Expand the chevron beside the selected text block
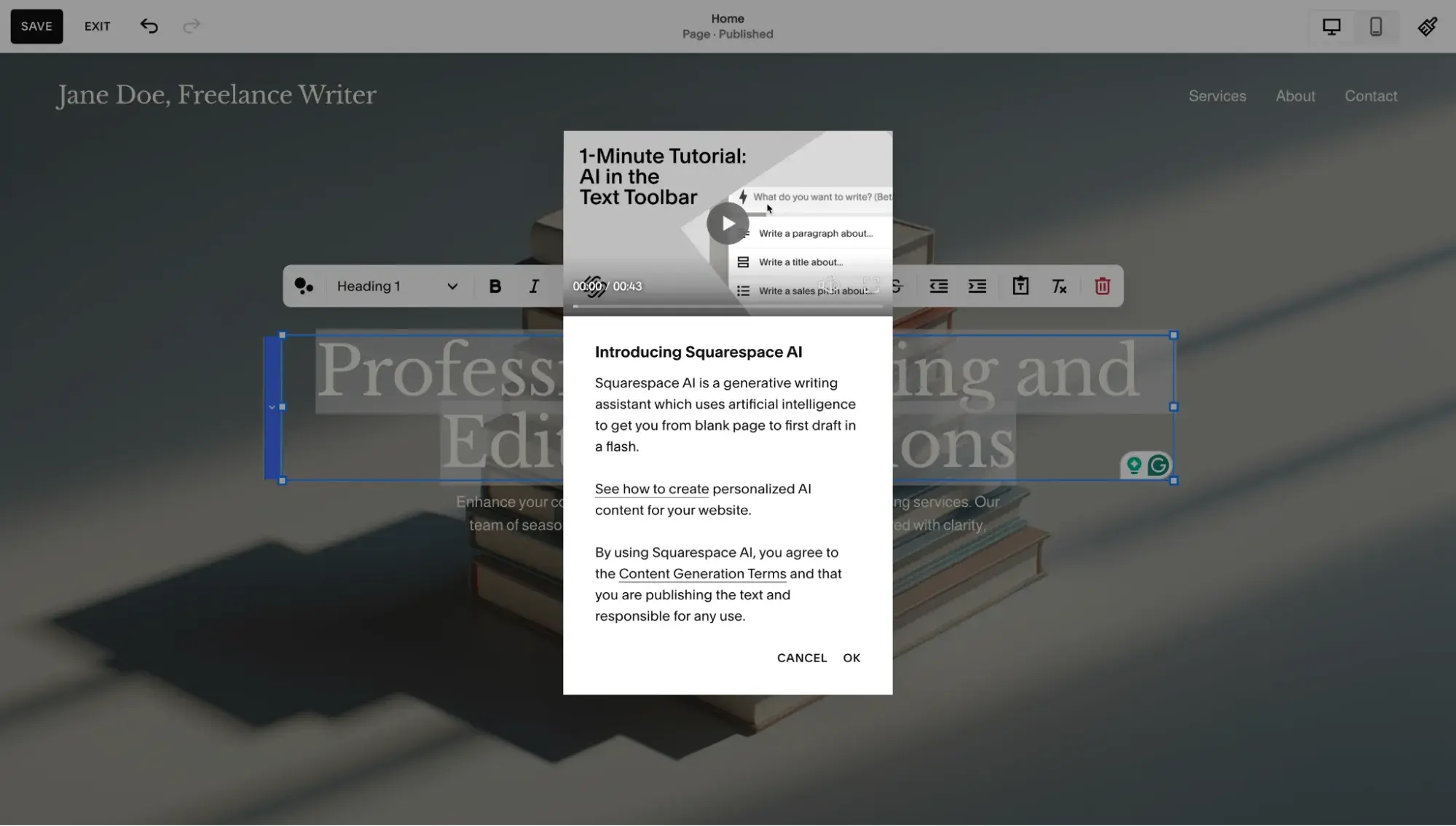Viewport: 1456px width, 826px height. tap(272, 407)
